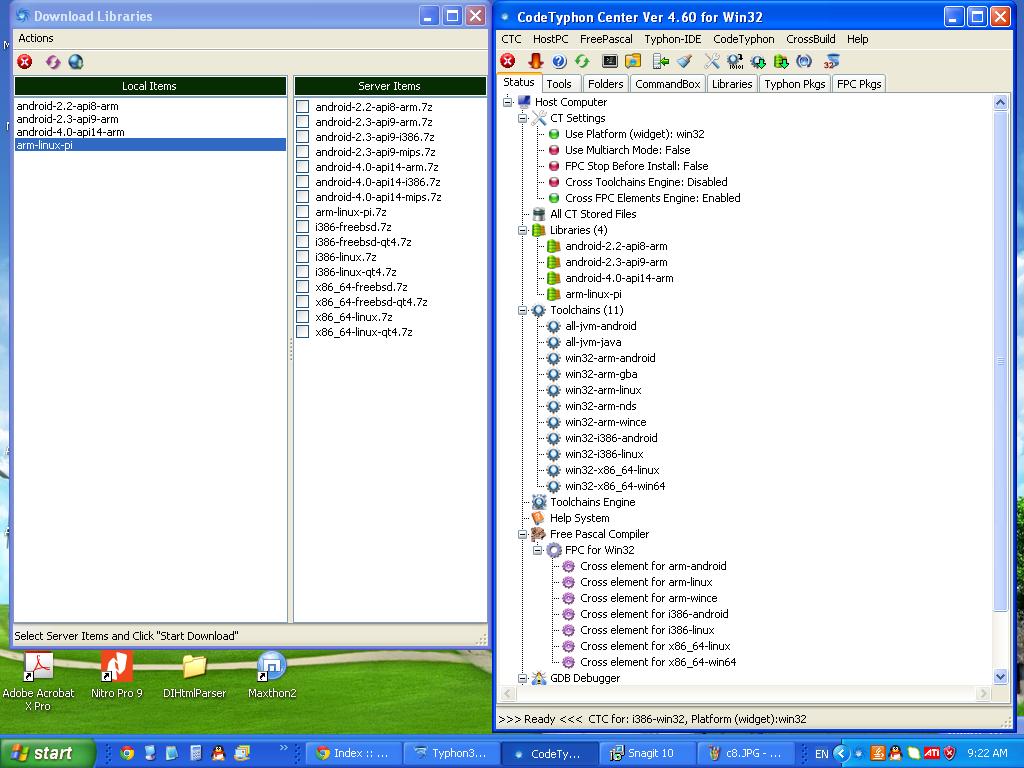
Task: Select win32-arm-wince toolchain in tree
Action: pyautogui.click(x=605, y=422)
